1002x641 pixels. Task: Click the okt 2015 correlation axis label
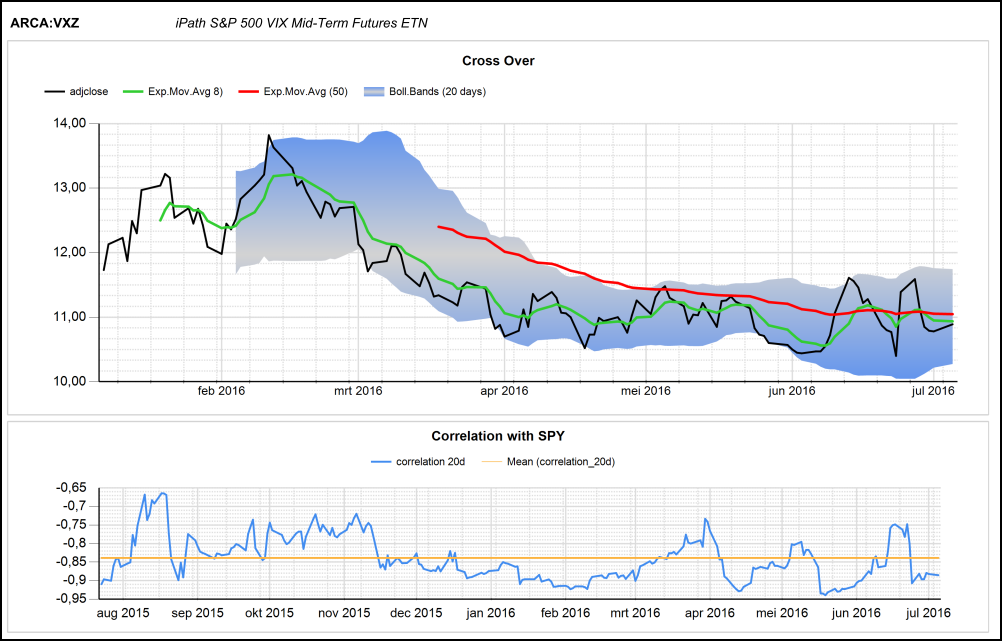coord(270,613)
